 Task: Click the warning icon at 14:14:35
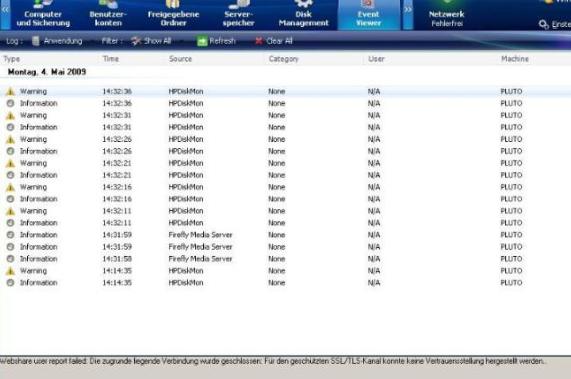[11, 271]
